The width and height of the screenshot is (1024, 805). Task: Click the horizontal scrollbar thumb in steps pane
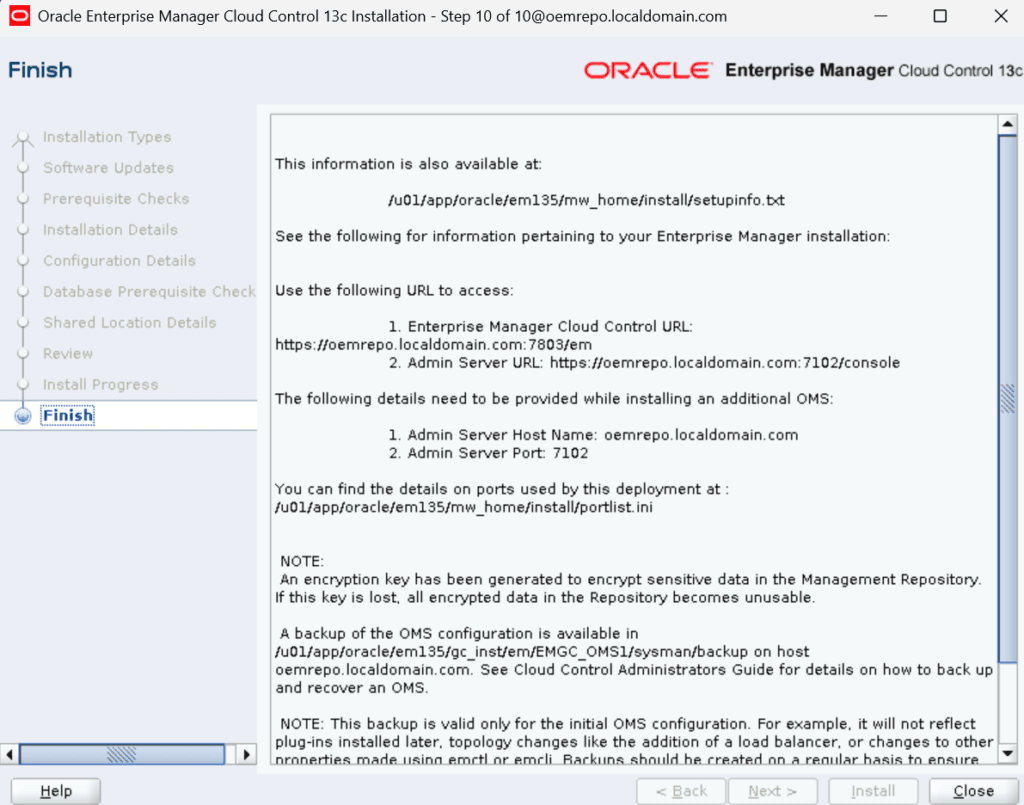pyautogui.click(x=121, y=754)
